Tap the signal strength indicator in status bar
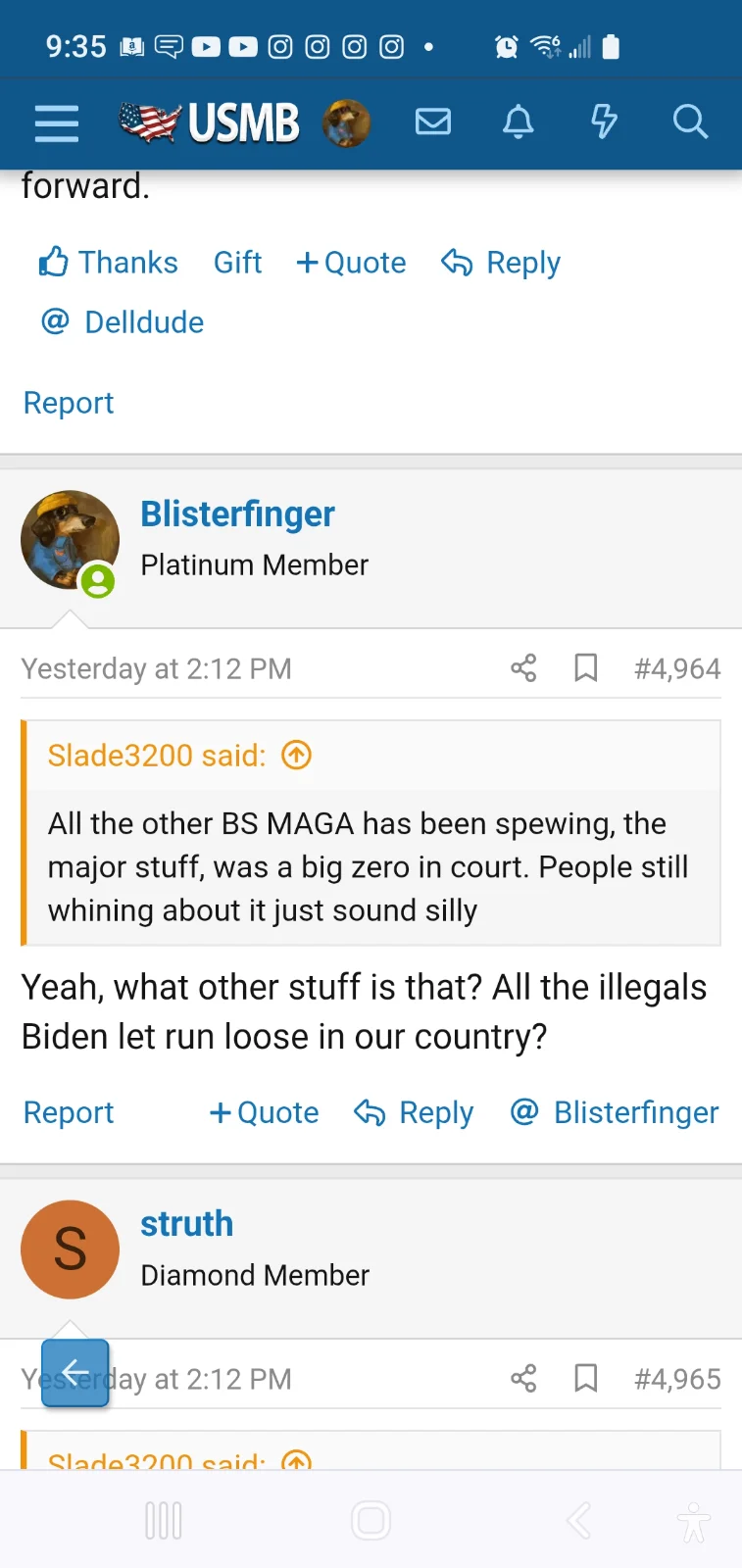Image resolution: width=742 pixels, height=1568 pixels. (579, 46)
